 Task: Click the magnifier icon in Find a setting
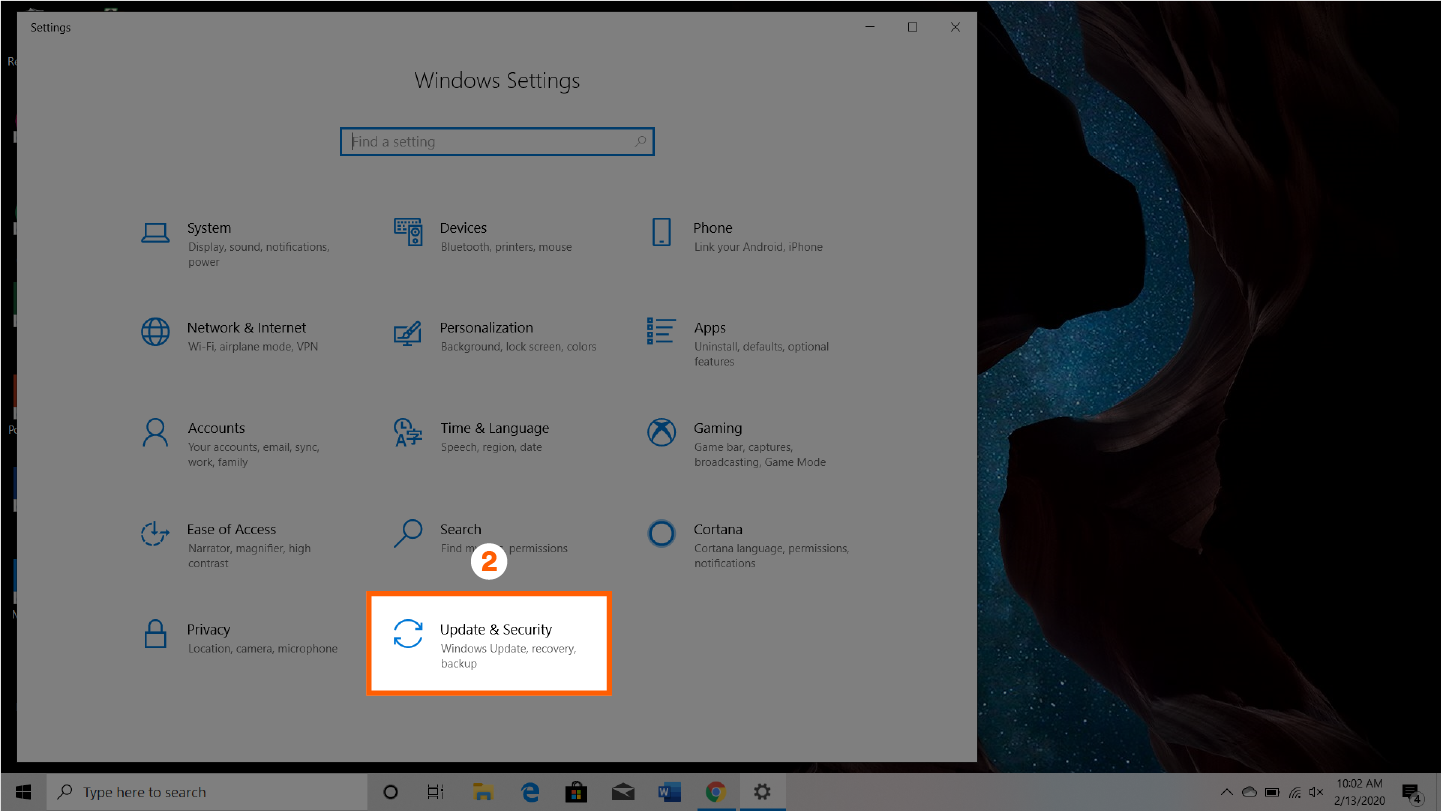640,142
